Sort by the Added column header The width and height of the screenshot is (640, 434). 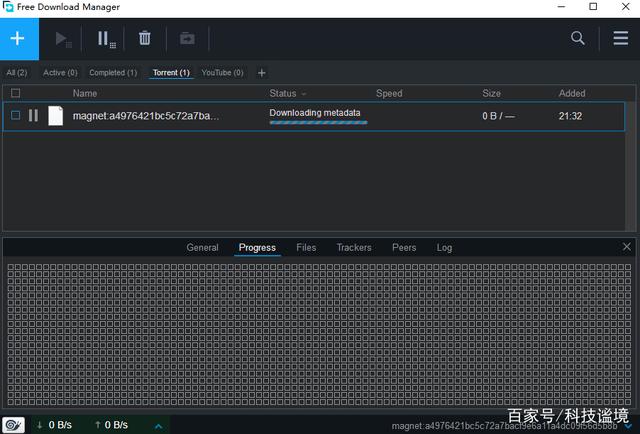point(572,93)
